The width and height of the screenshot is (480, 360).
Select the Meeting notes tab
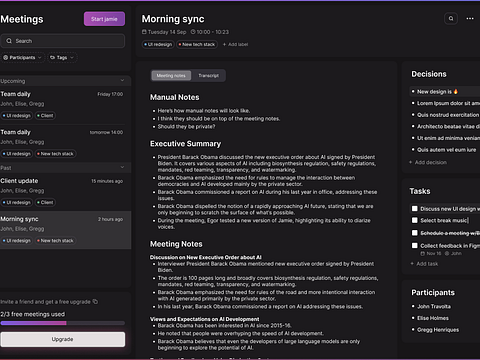click(171, 76)
